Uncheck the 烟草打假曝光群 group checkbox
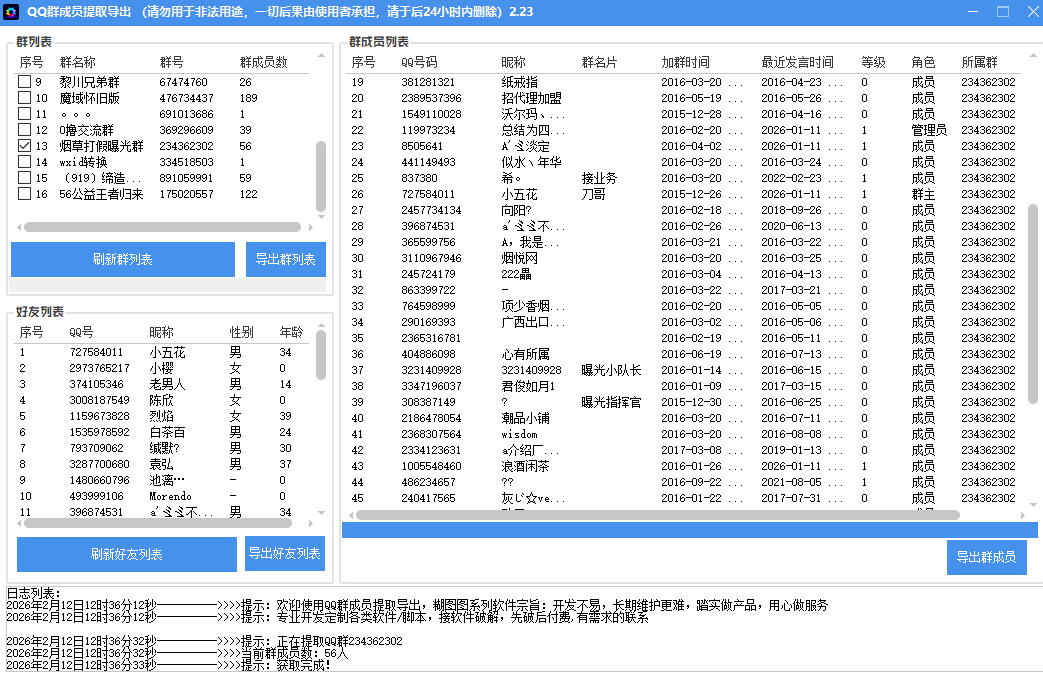Image resolution: width=1043 pixels, height=676 pixels. pyautogui.click(x=25, y=146)
